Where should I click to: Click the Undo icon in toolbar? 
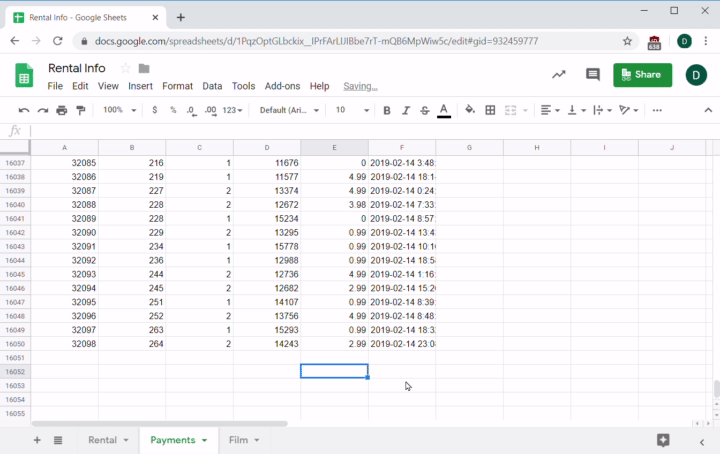click(23, 110)
